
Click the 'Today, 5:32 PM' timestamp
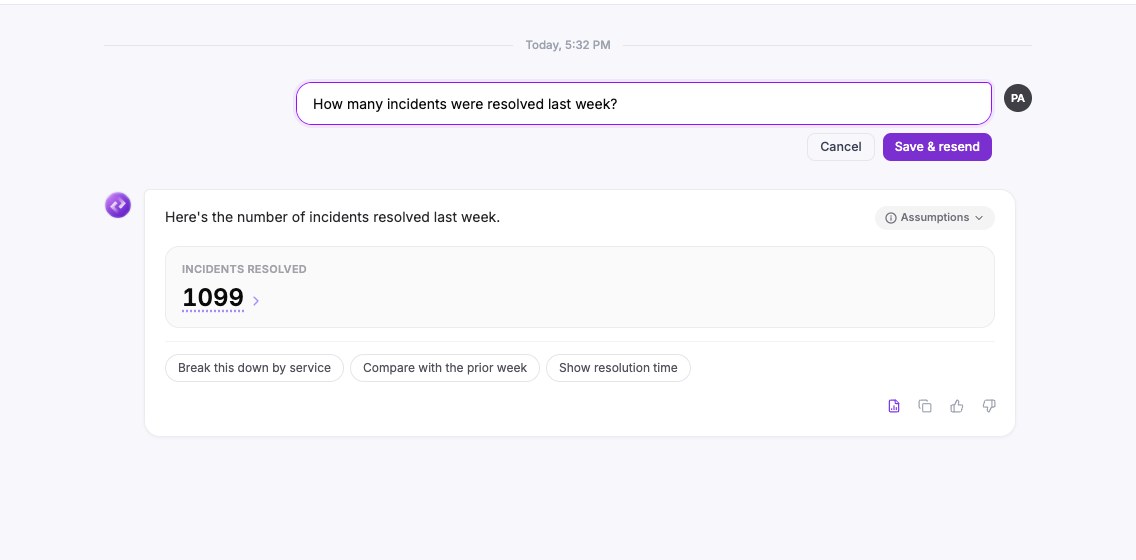point(568,45)
